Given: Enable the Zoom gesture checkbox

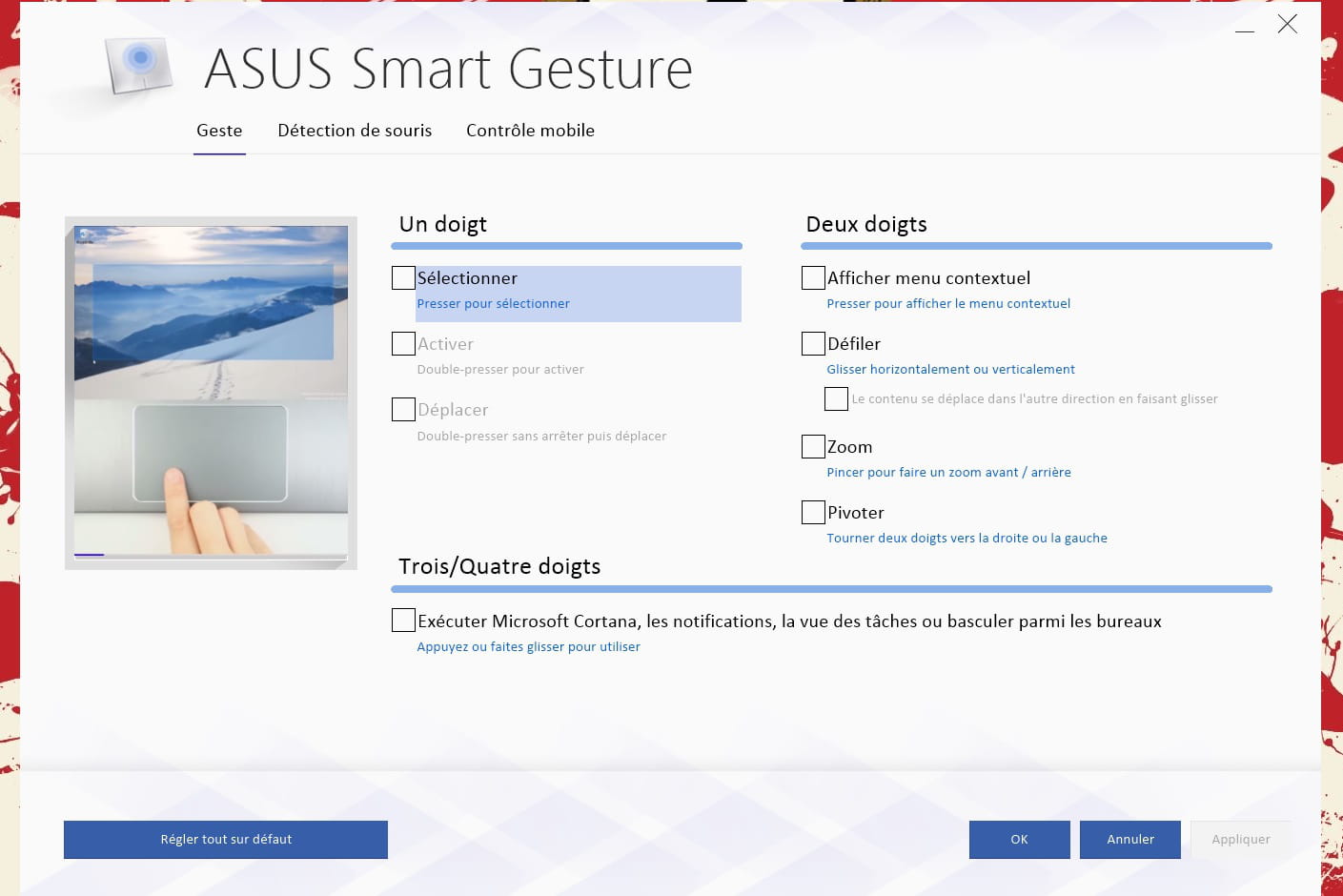Looking at the screenshot, I should pyautogui.click(x=813, y=446).
